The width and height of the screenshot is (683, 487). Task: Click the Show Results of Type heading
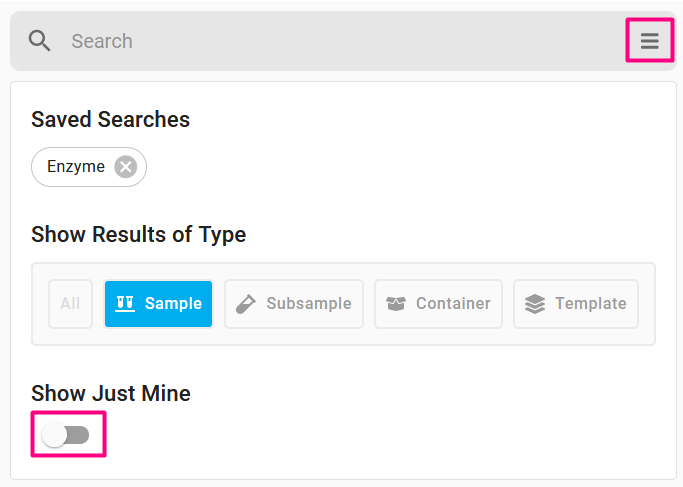pos(139,234)
